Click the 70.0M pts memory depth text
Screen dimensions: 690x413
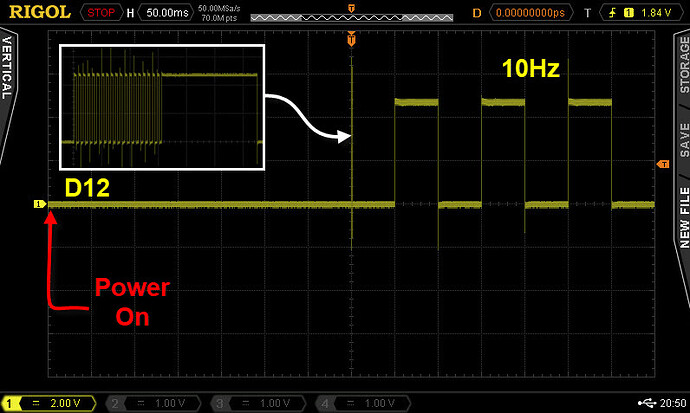(x=219, y=18)
